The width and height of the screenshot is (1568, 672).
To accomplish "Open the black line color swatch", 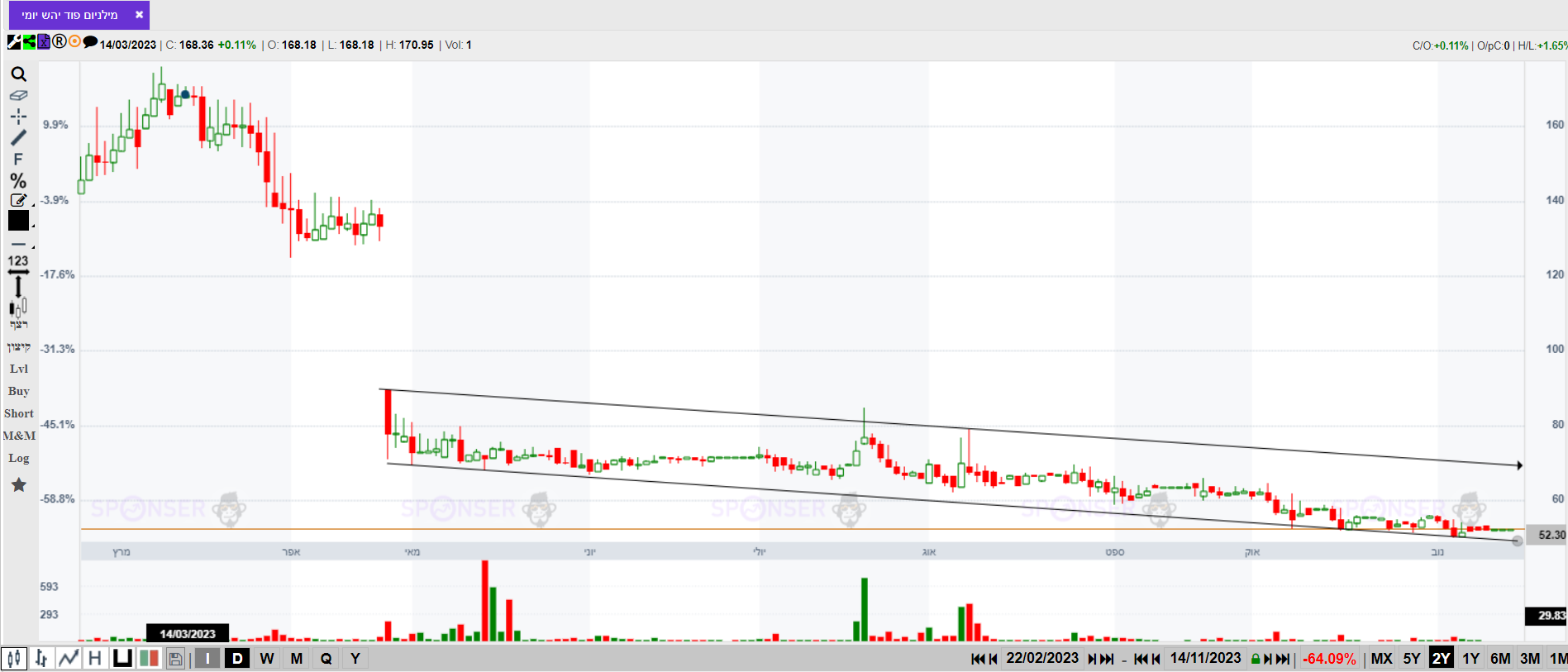I will click(19, 221).
